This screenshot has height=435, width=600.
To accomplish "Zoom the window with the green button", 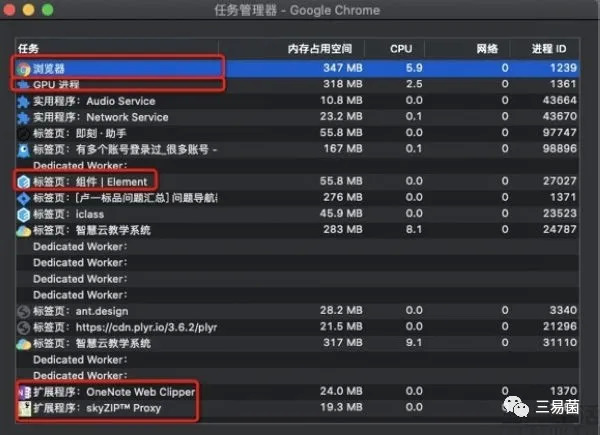I will tap(47, 10).
